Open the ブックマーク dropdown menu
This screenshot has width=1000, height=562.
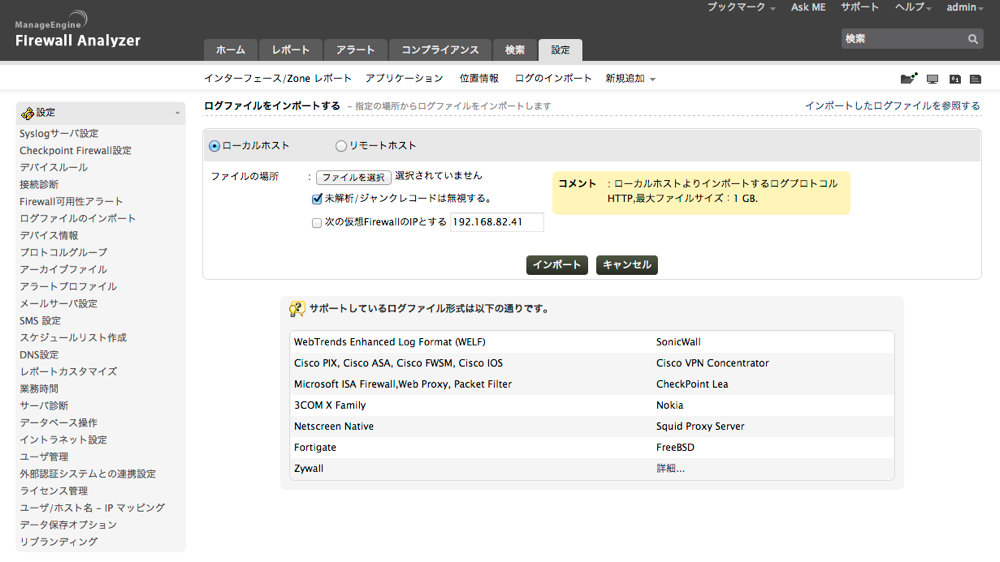click(x=741, y=7)
